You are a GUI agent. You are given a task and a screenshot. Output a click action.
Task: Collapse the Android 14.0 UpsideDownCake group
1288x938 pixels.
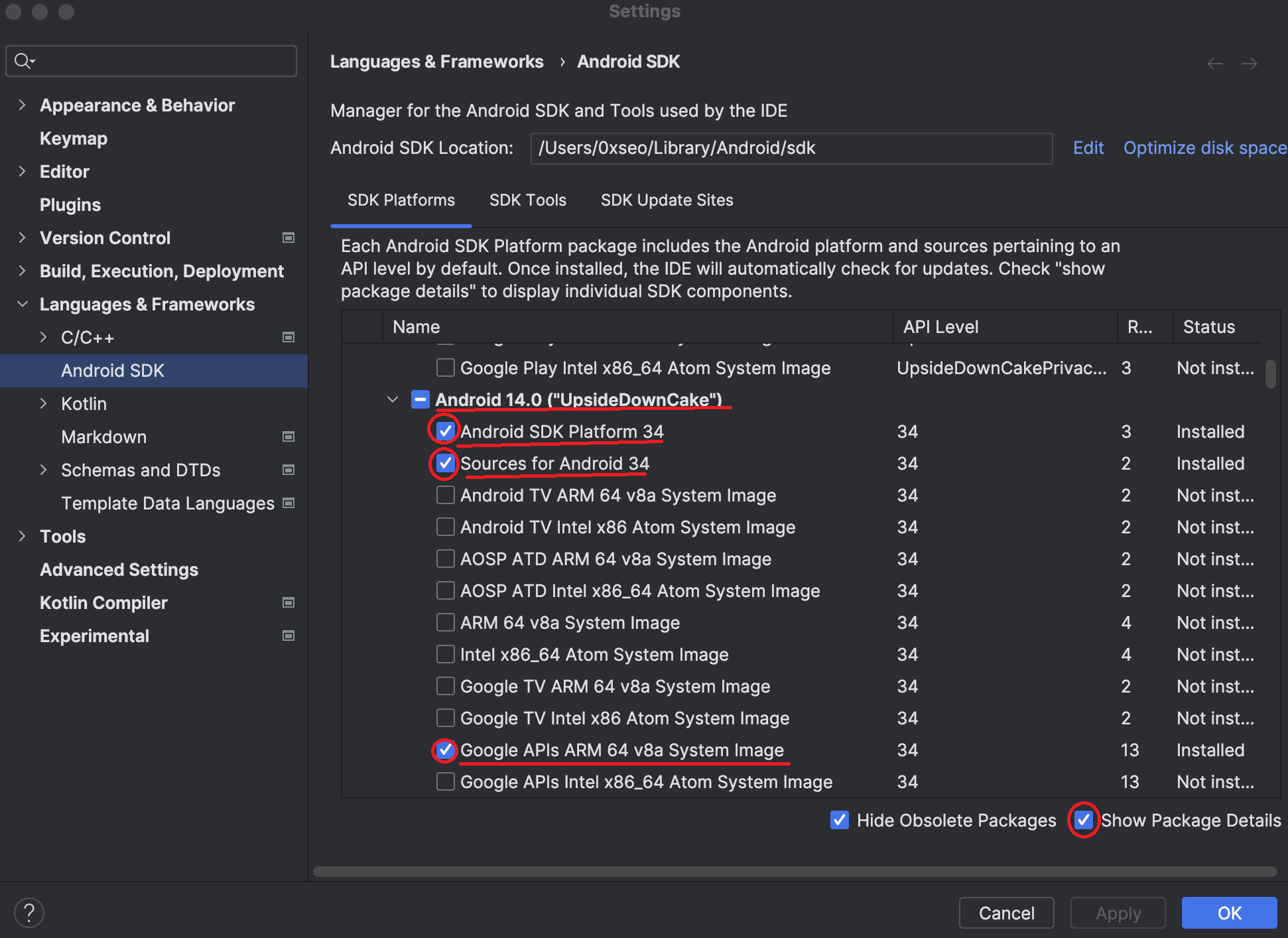pos(393,399)
